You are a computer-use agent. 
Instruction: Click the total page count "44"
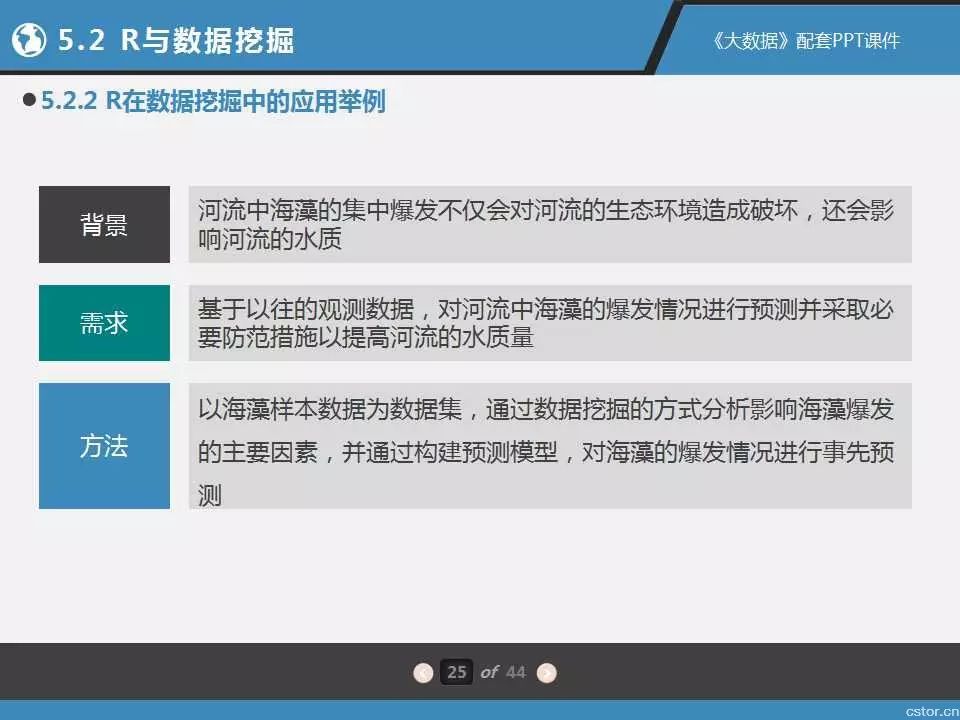click(x=515, y=672)
